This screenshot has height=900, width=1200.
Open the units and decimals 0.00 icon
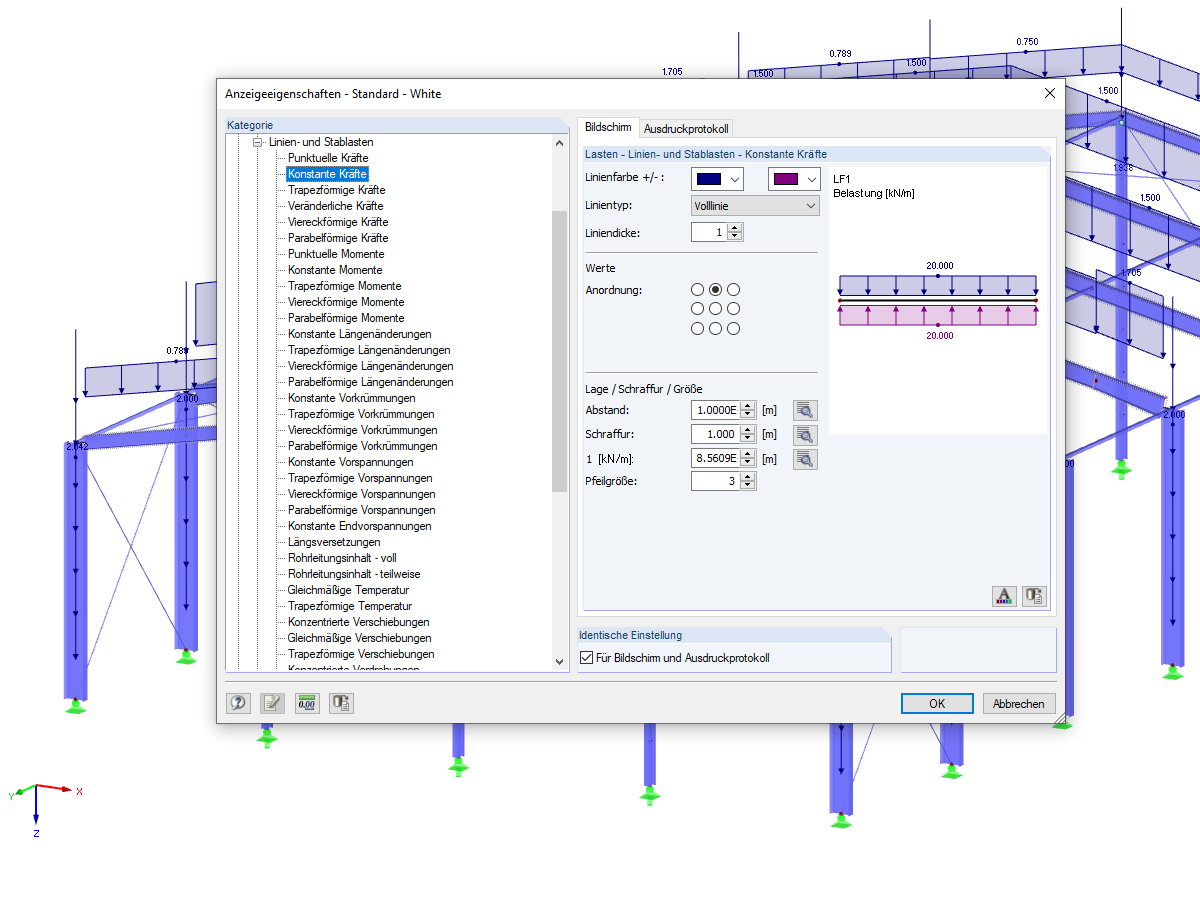tap(306, 703)
